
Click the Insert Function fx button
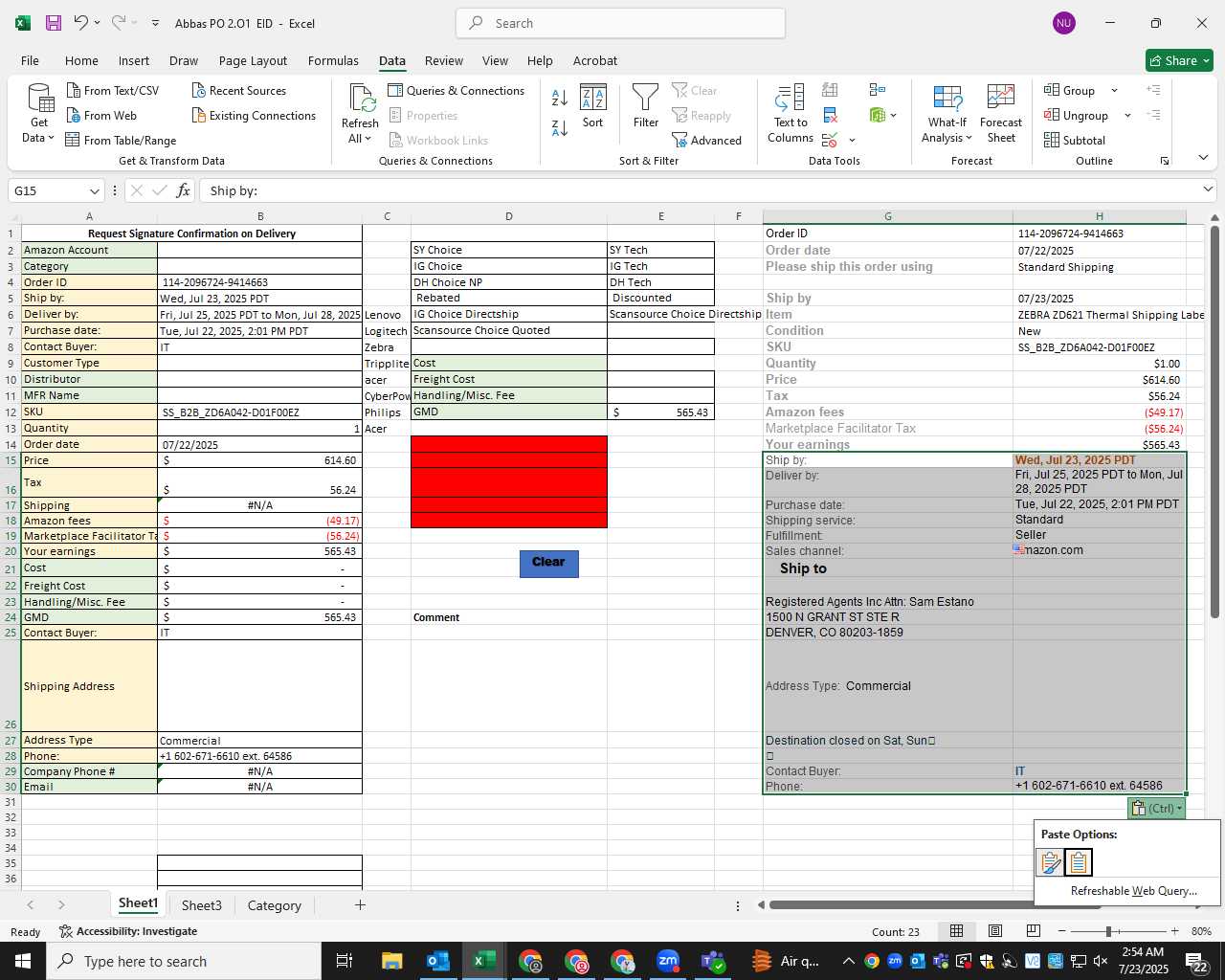[183, 190]
